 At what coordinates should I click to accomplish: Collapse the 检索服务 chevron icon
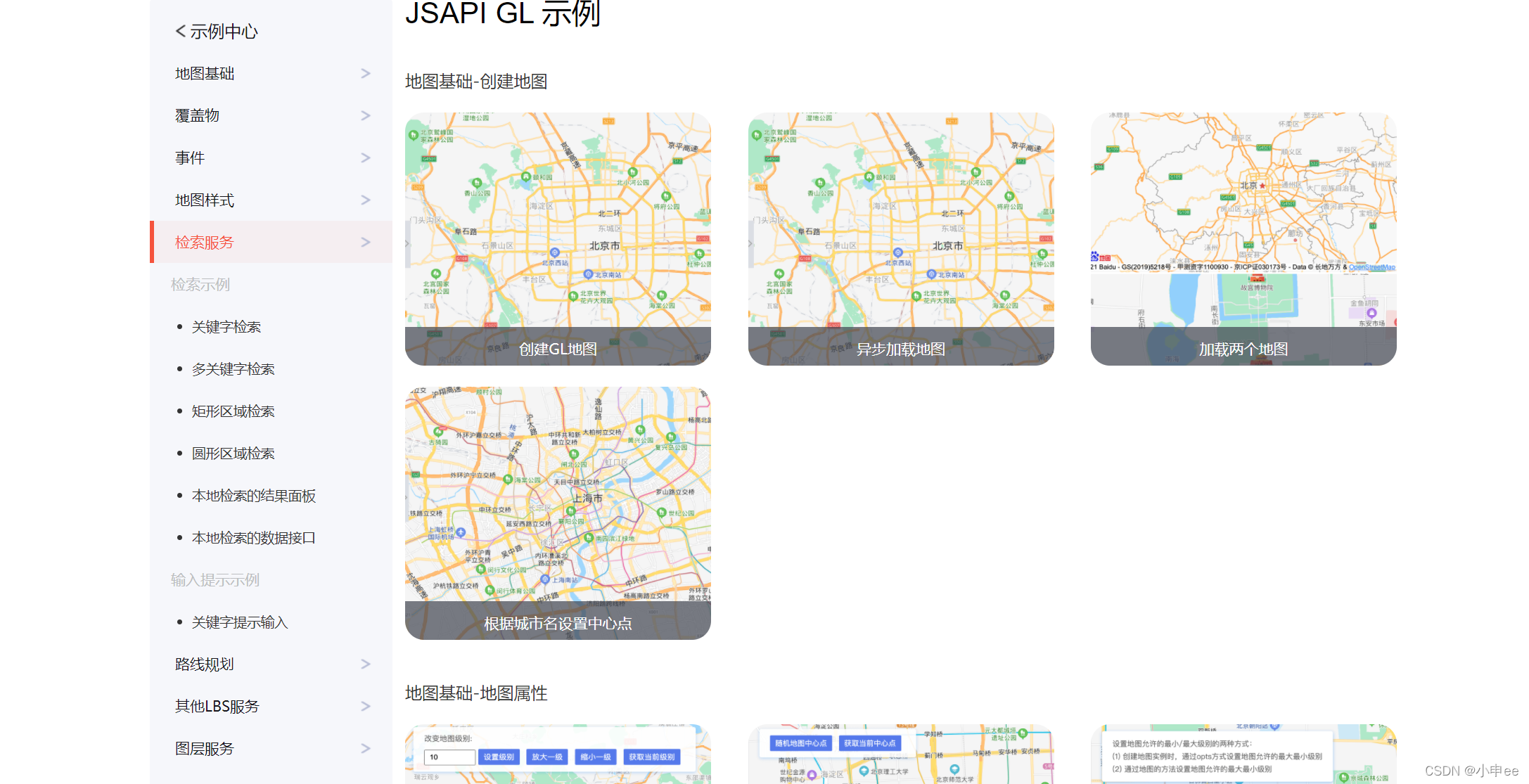point(365,242)
